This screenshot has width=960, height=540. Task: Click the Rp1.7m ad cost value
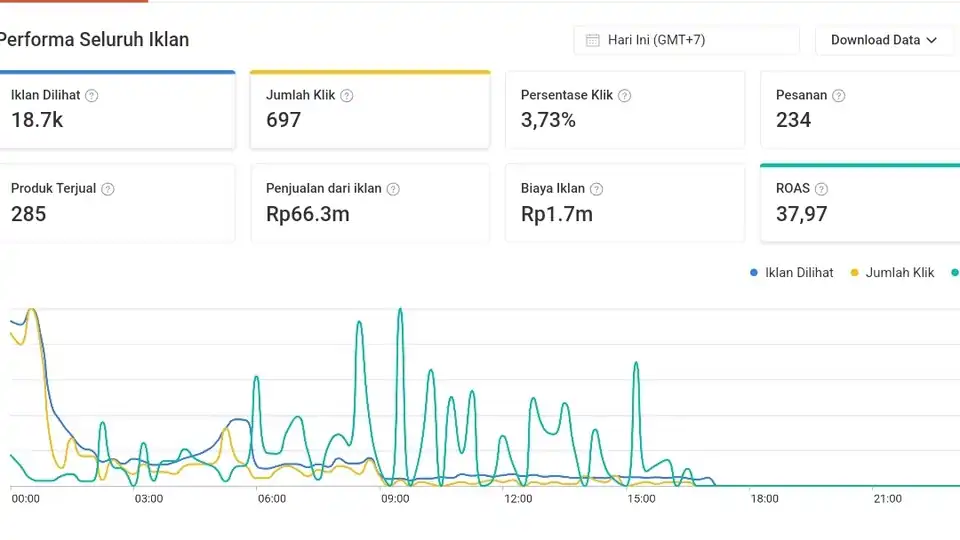[557, 214]
